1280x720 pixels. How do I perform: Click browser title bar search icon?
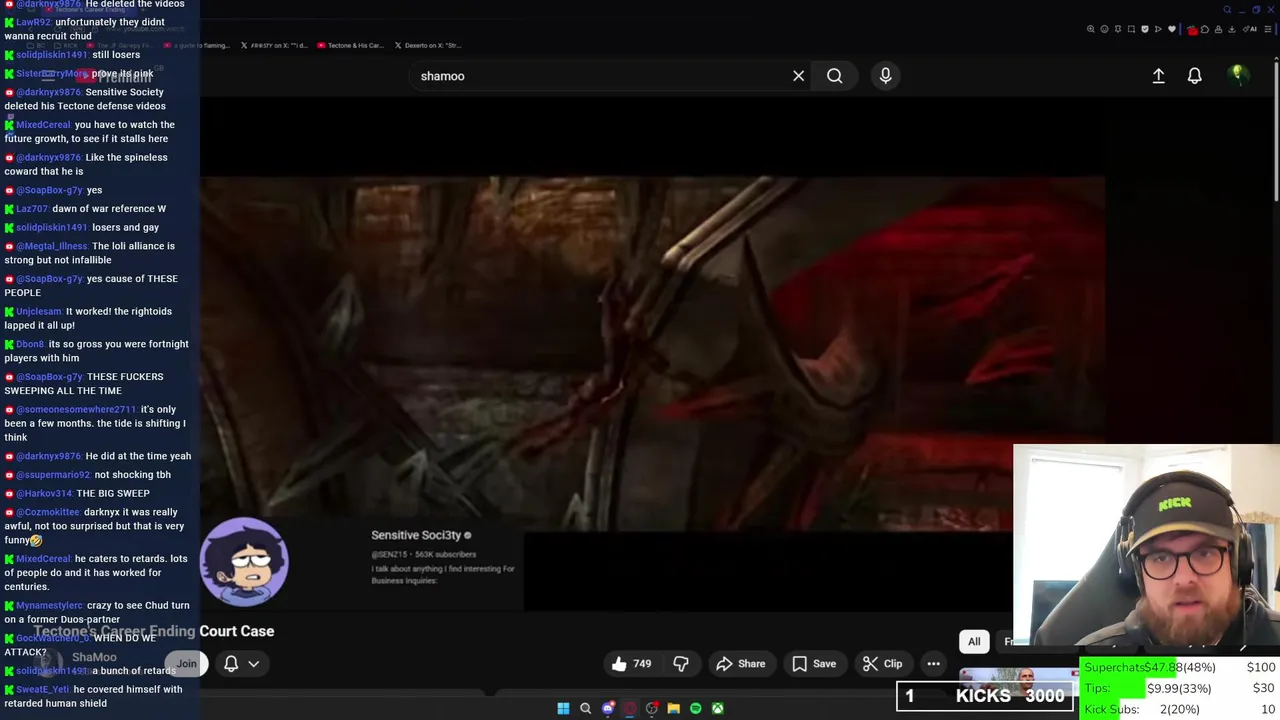1228,10
